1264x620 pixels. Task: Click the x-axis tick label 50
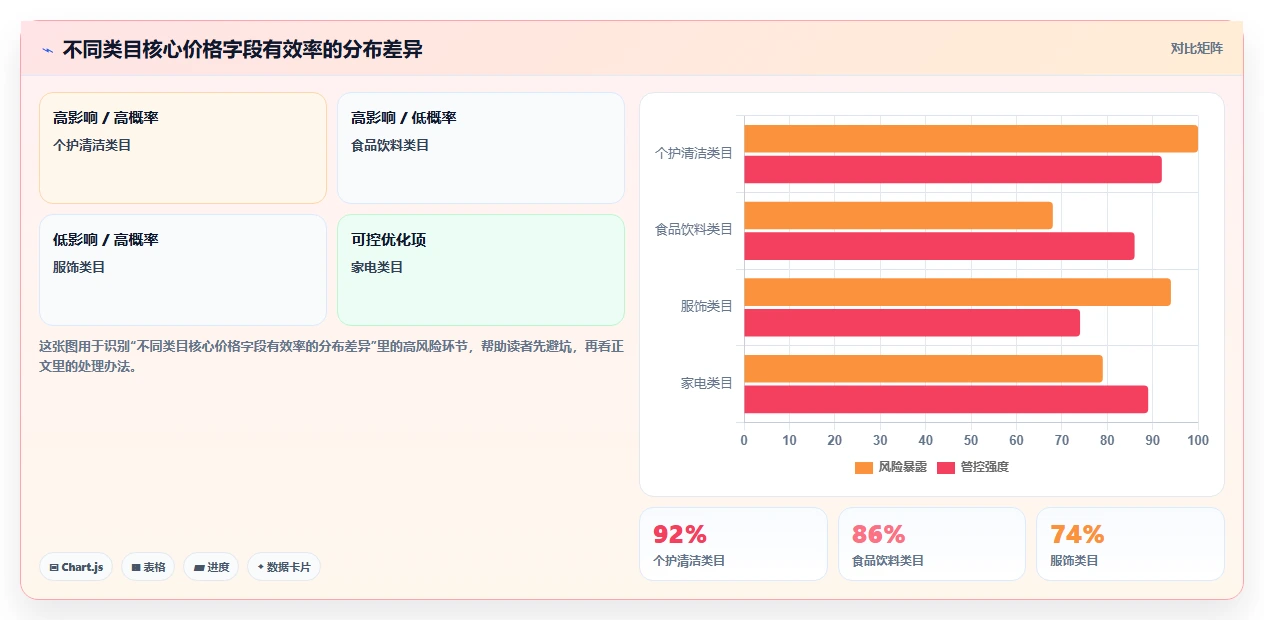(971, 440)
